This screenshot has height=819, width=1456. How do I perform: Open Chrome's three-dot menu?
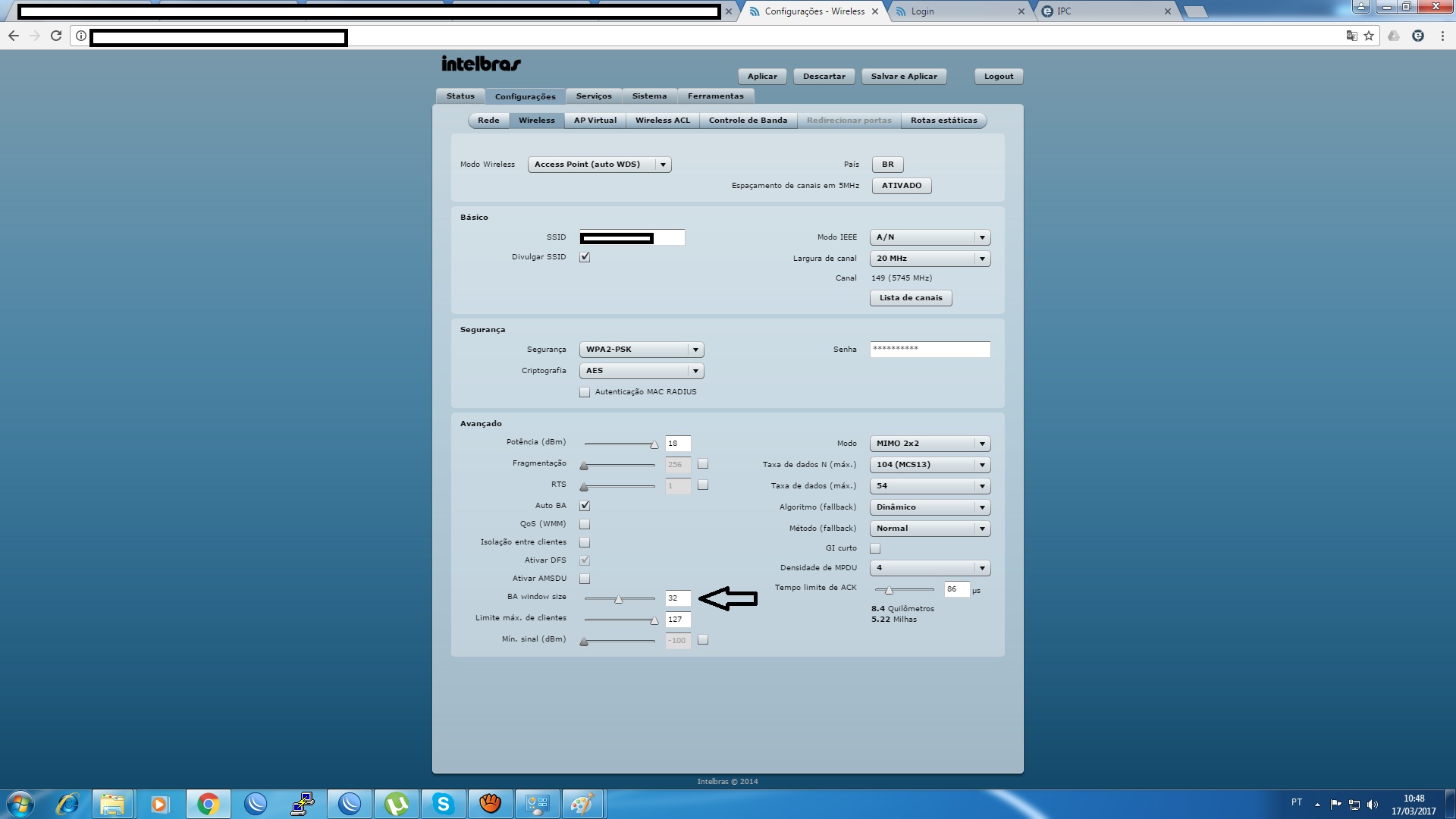(x=1442, y=36)
